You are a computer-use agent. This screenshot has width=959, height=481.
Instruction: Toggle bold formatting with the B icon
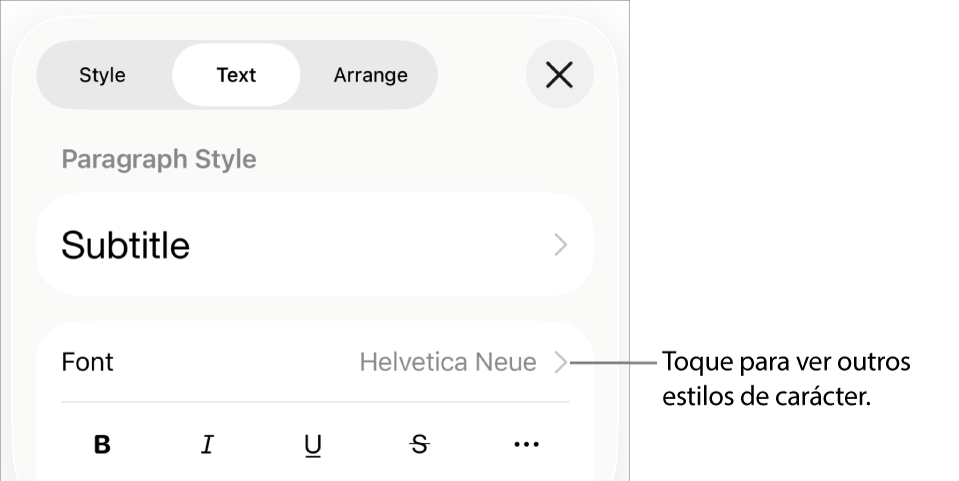tap(102, 445)
